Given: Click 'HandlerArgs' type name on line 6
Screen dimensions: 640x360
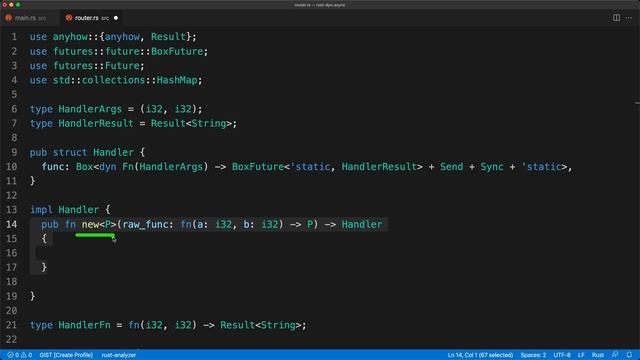Looking at the screenshot, I should click(x=90, y=109).
